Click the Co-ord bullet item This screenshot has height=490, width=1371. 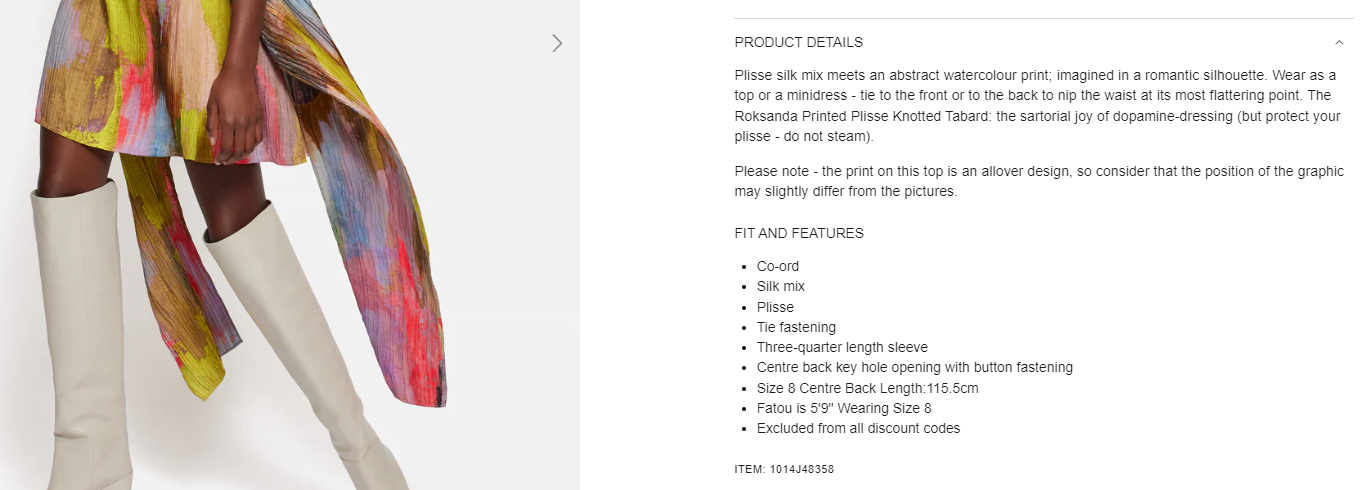[777, 266]
